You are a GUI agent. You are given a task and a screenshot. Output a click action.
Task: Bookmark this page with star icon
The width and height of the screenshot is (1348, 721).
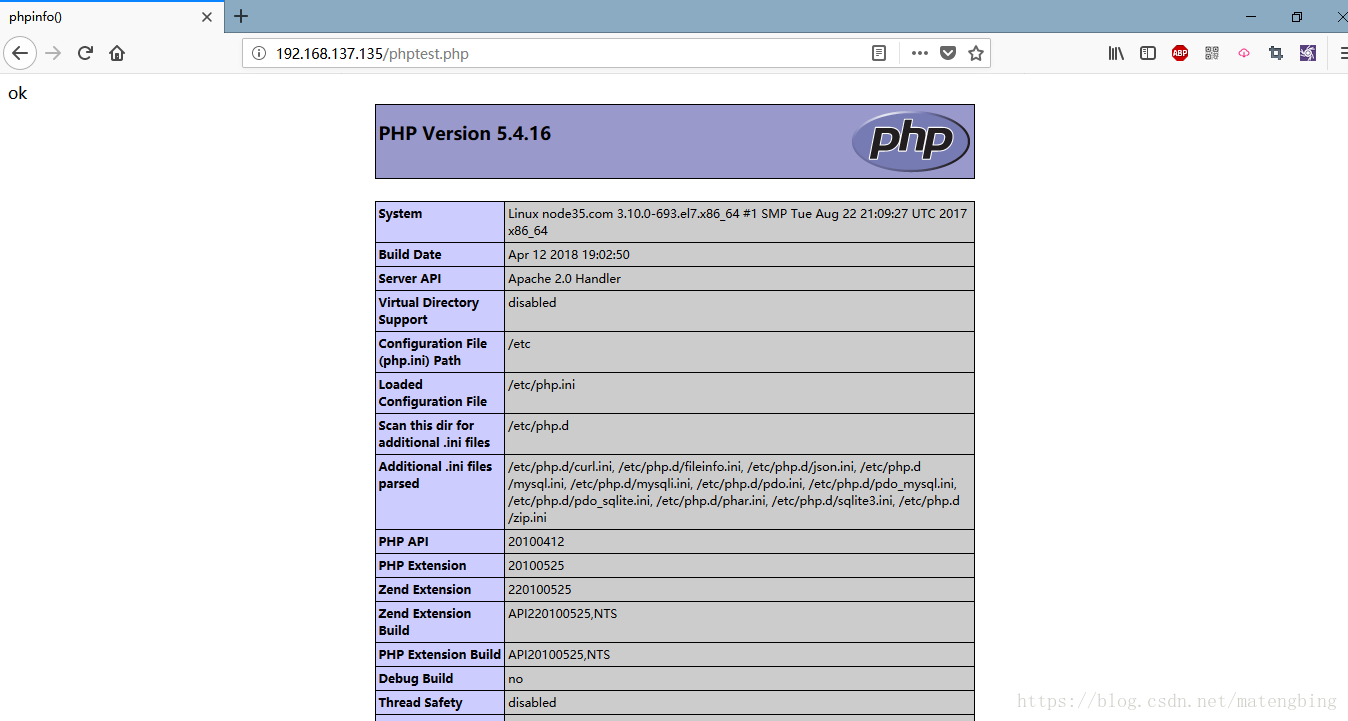pos(976,53)
